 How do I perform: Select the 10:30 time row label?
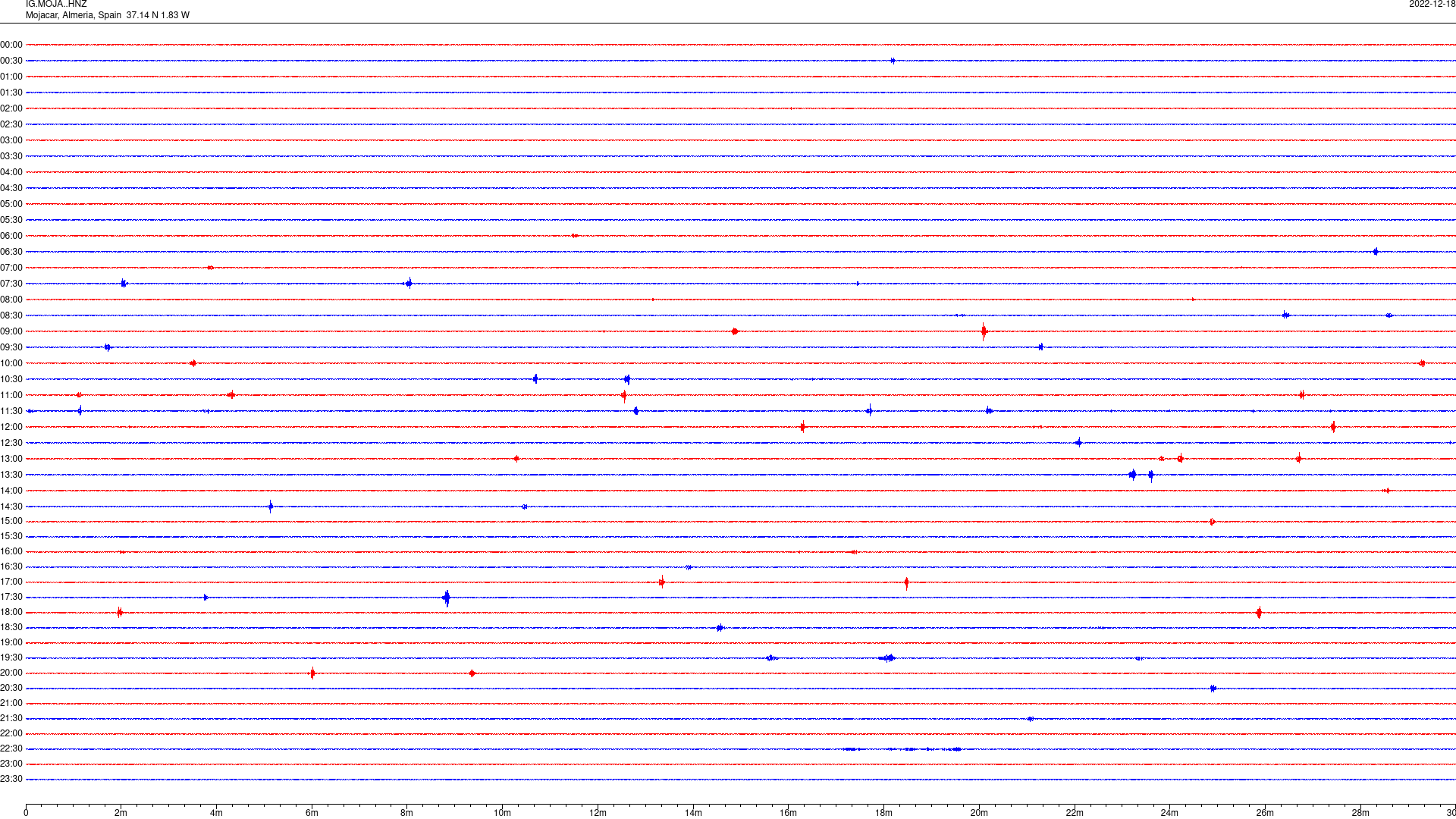pos(11,379)
